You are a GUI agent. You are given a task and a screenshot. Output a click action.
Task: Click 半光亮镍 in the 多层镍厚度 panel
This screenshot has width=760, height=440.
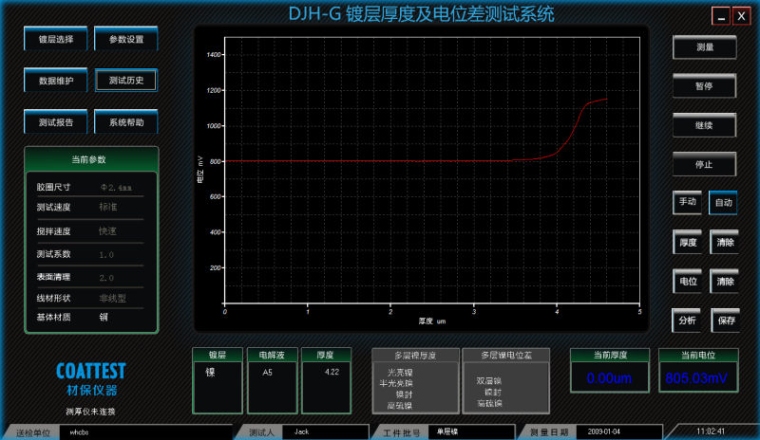click(x=396, y=383)
